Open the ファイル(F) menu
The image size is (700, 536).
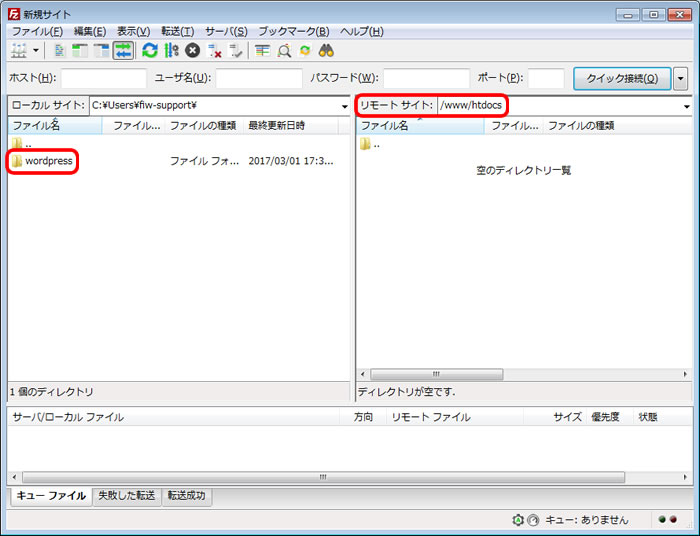(x=37, y=32)
